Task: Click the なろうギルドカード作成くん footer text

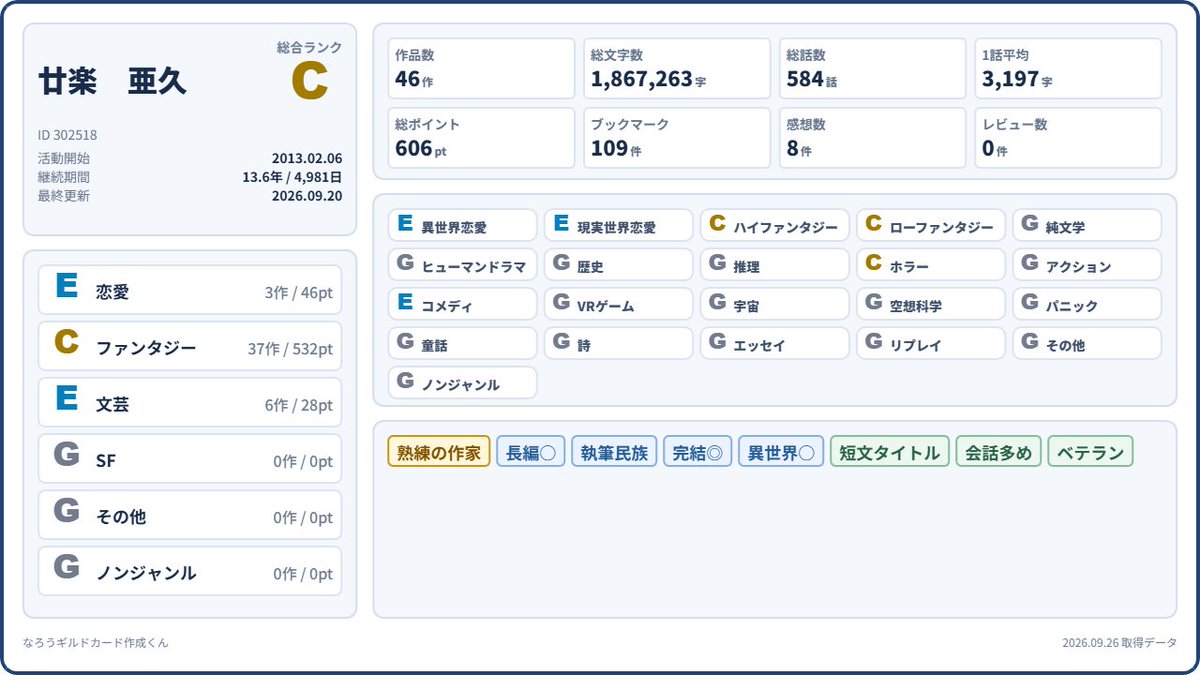Action: (x=96, y=643)
